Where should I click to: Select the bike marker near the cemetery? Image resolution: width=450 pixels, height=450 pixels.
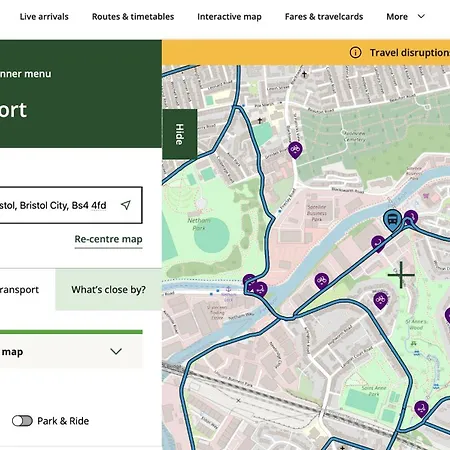tap(295, 150)
